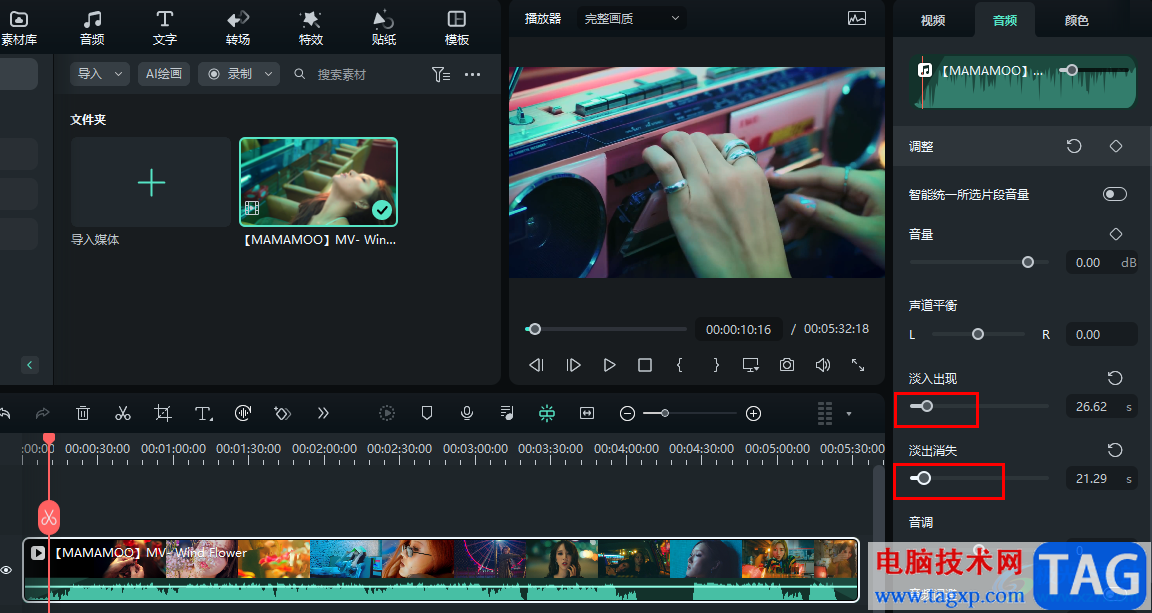Step back one frame in player
1152x613 pixels.
[x=536, y=365]
